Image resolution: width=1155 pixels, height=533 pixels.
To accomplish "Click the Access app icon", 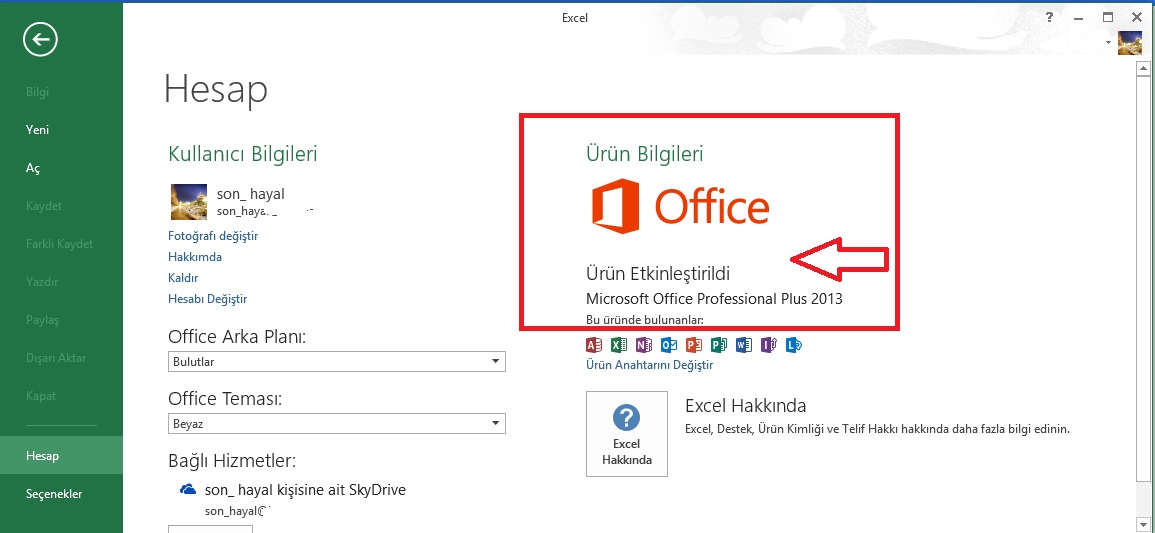I will (x=594, y=344).
